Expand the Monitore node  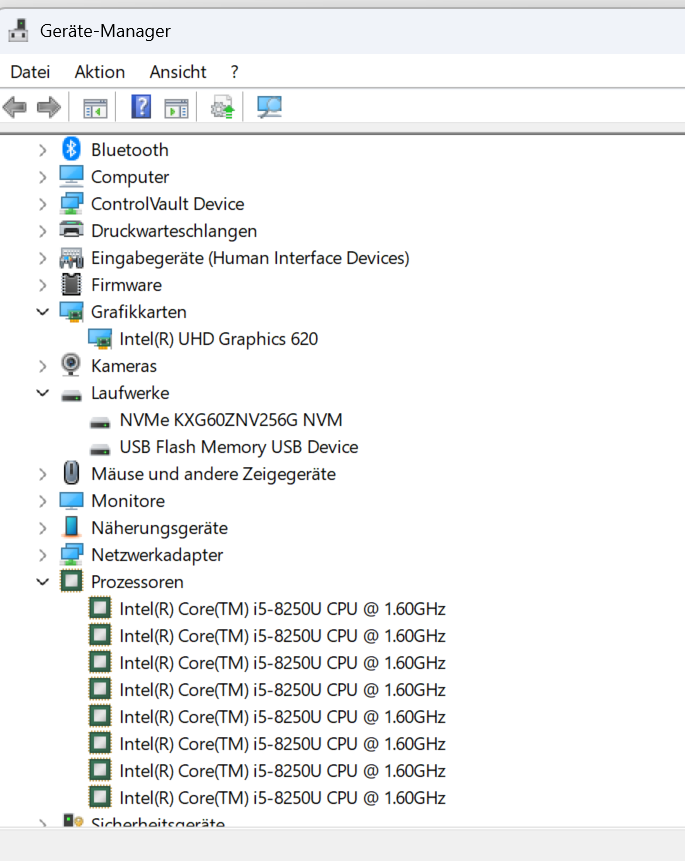[x=43, y=501]
